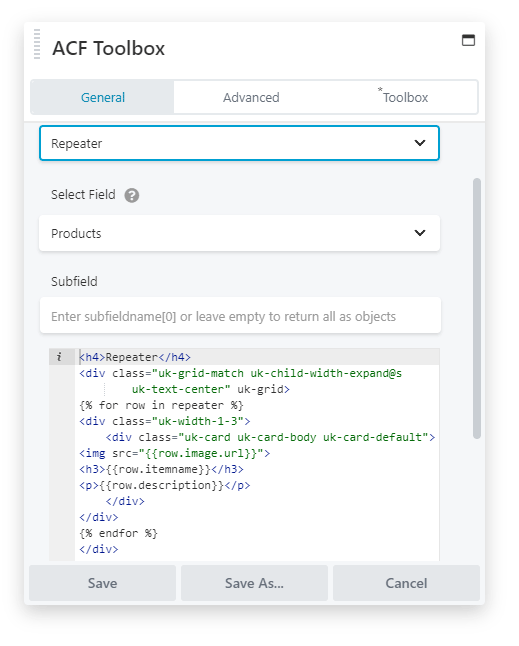Grab the panel drag handle

pyautogui.click(x=37, y=44)
